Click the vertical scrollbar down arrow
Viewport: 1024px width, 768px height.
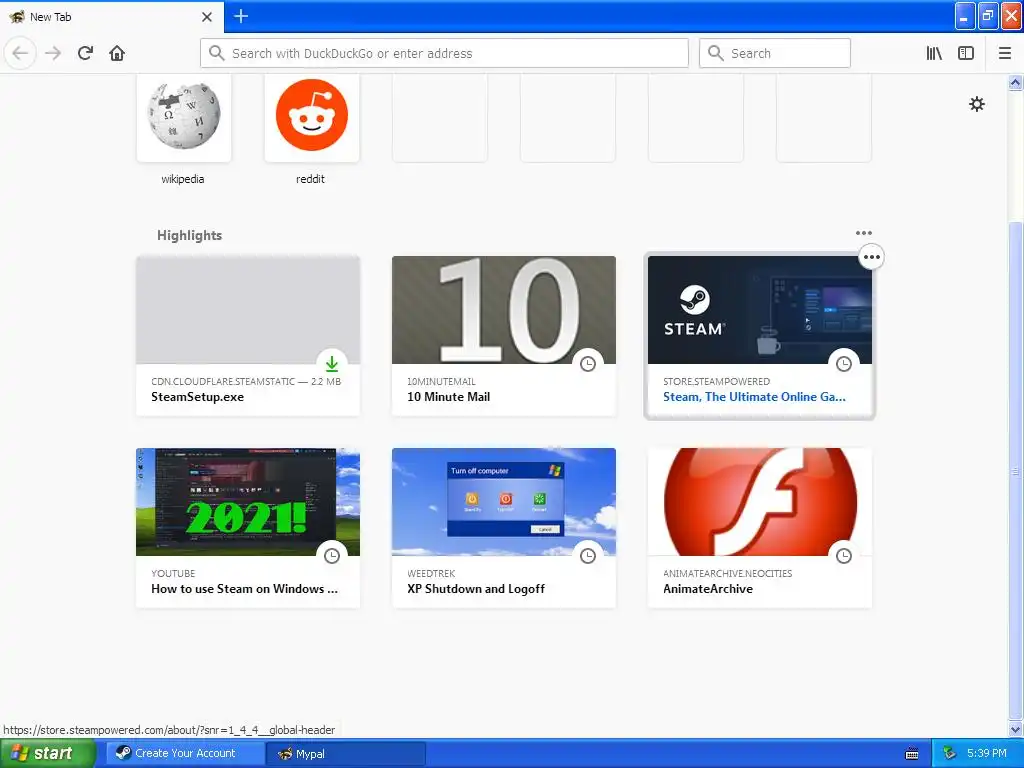point(1016,729)
